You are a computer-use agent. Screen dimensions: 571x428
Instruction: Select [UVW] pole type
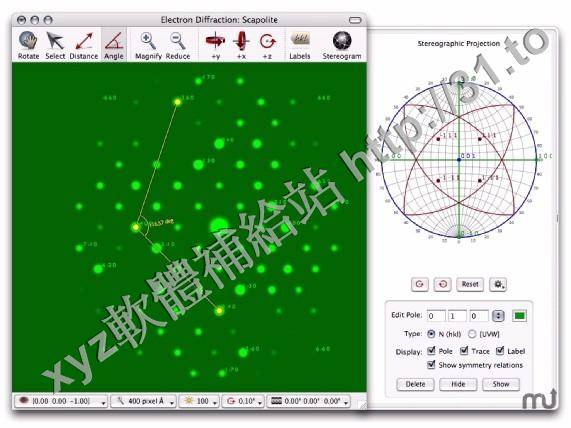click(472, 334)
